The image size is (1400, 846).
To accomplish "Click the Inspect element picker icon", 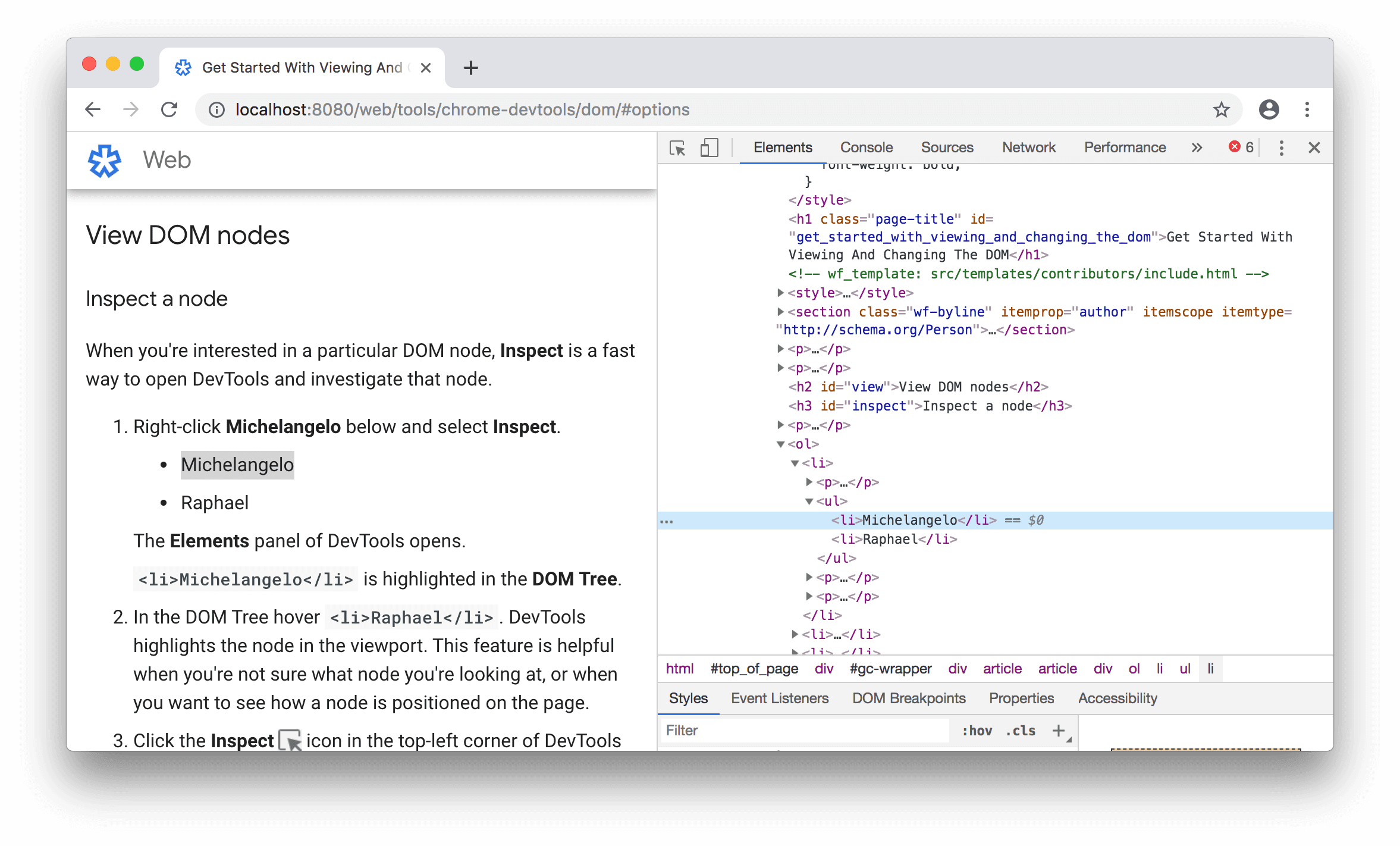I will point(678,147).
